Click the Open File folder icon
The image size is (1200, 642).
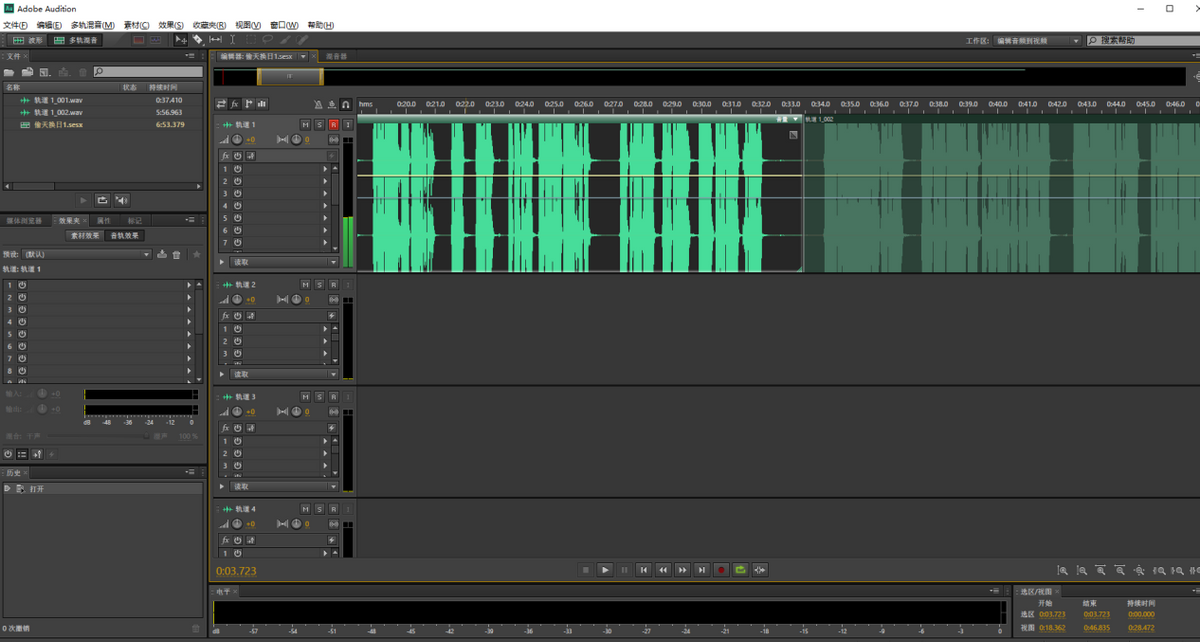point(9,72)
